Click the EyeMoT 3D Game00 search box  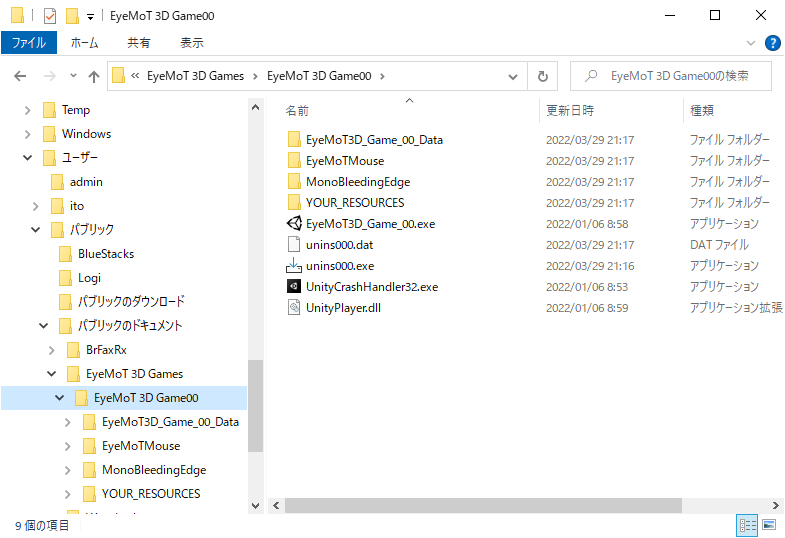click(671, 76)
